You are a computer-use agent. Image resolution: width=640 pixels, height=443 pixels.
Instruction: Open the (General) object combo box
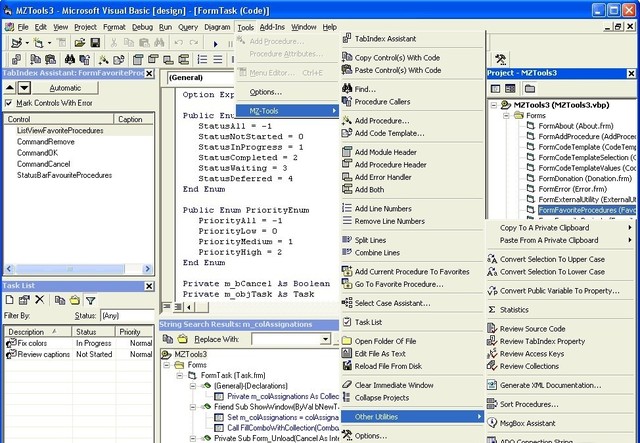tap(201, 78)
